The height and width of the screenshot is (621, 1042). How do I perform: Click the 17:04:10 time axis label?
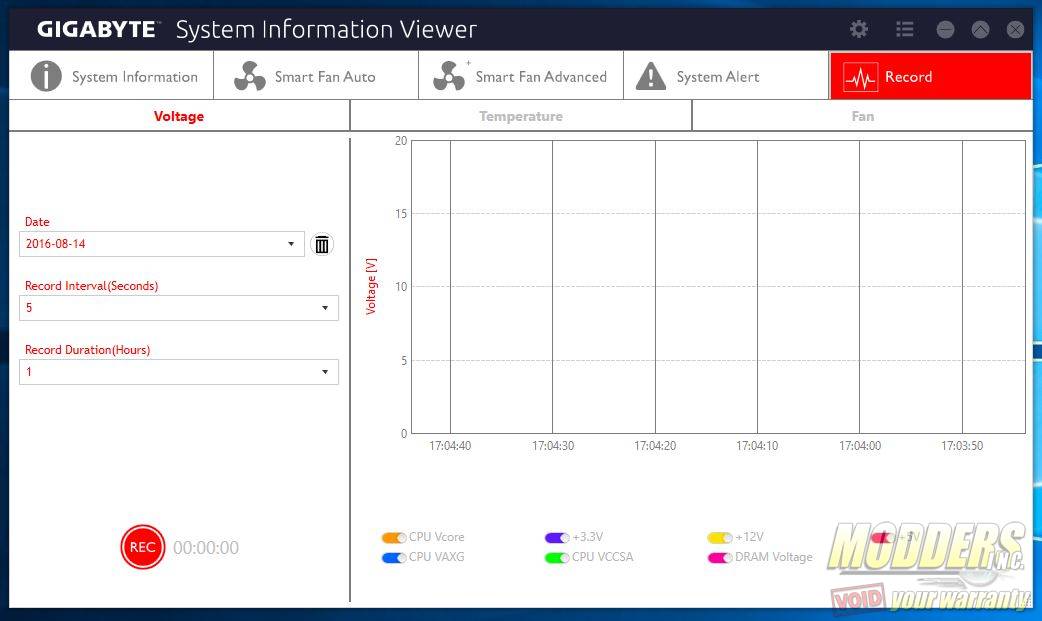[x=757, y=445]
